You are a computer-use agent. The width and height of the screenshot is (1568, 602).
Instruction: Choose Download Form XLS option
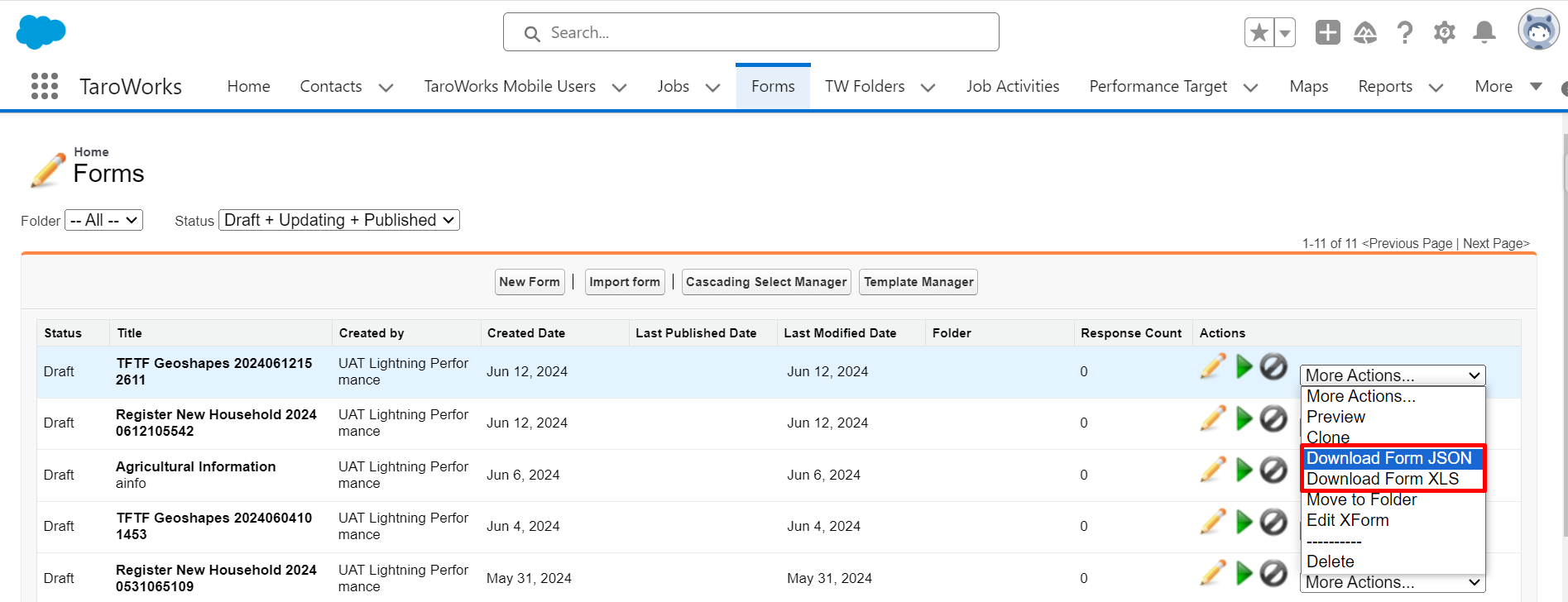[1382, 479]
